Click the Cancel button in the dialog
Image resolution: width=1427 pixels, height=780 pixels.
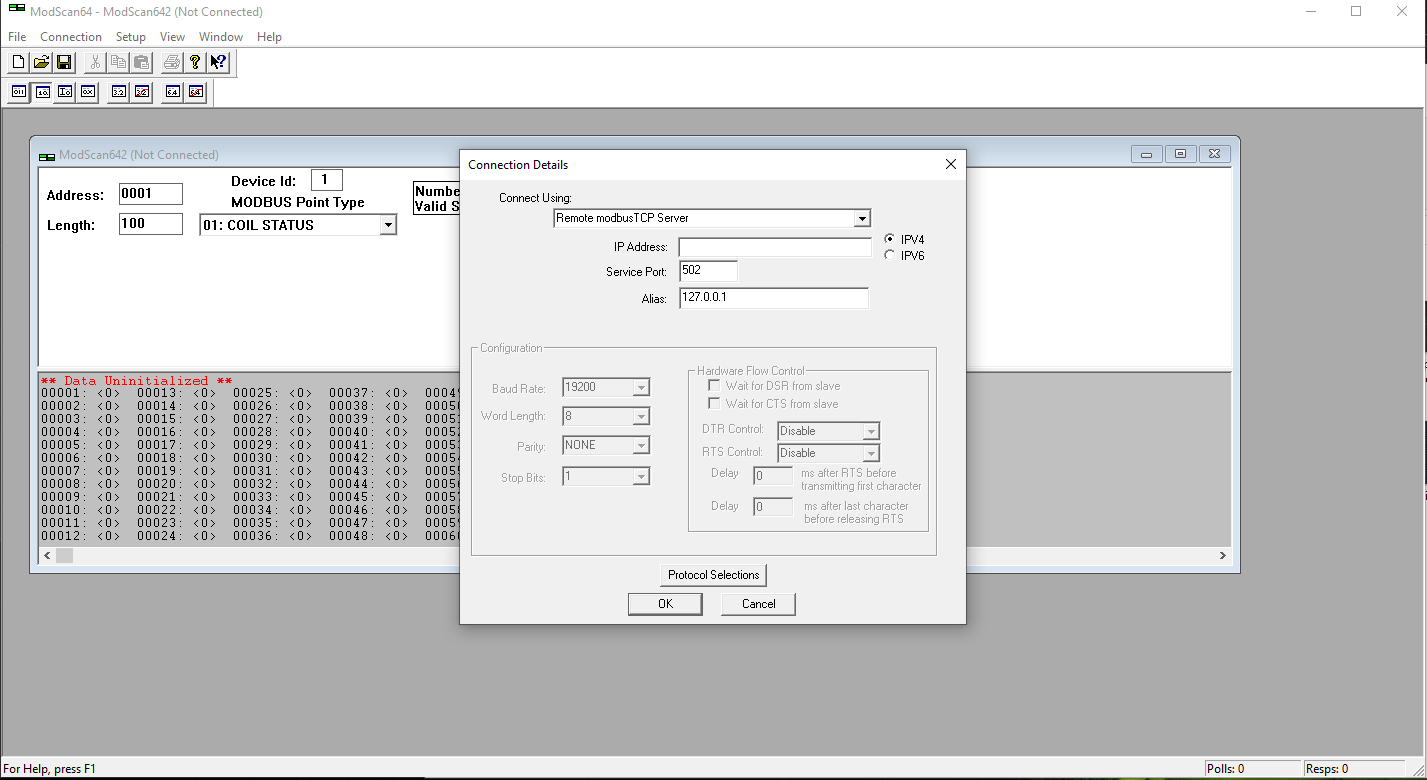pyautogui.click(x=758, y=603)
